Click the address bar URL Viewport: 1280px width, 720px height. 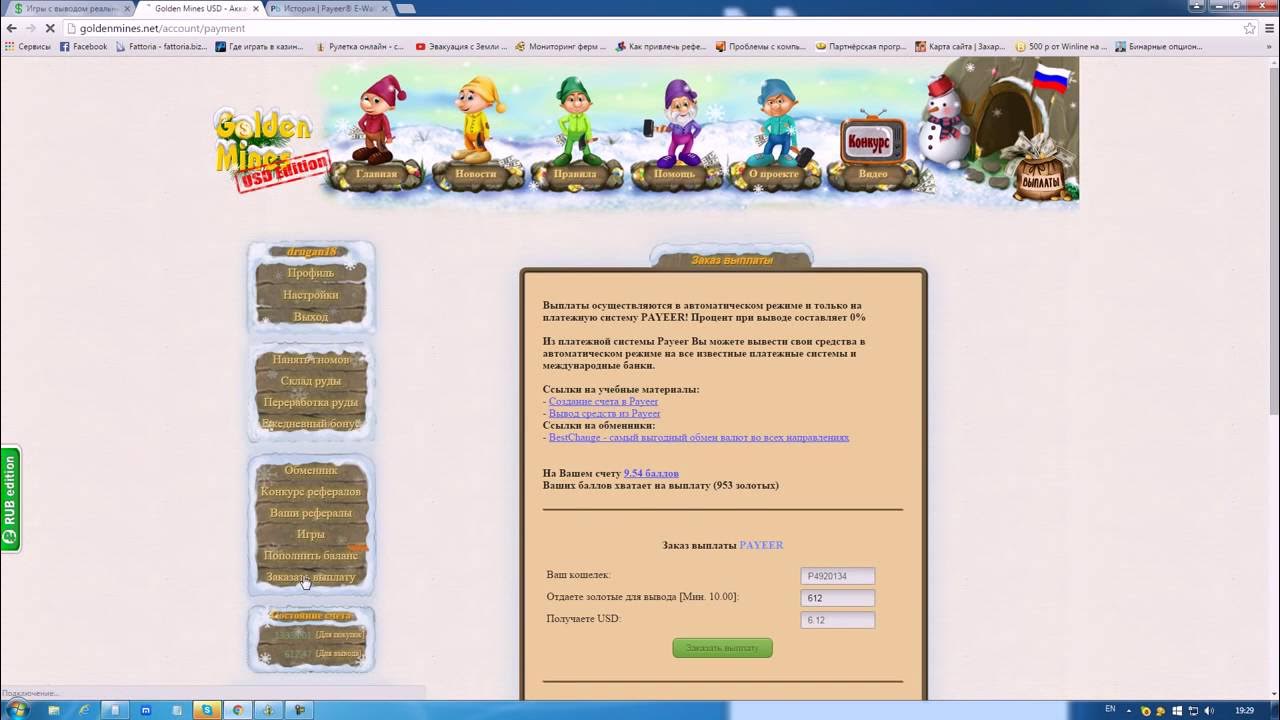tap(162, 28)
